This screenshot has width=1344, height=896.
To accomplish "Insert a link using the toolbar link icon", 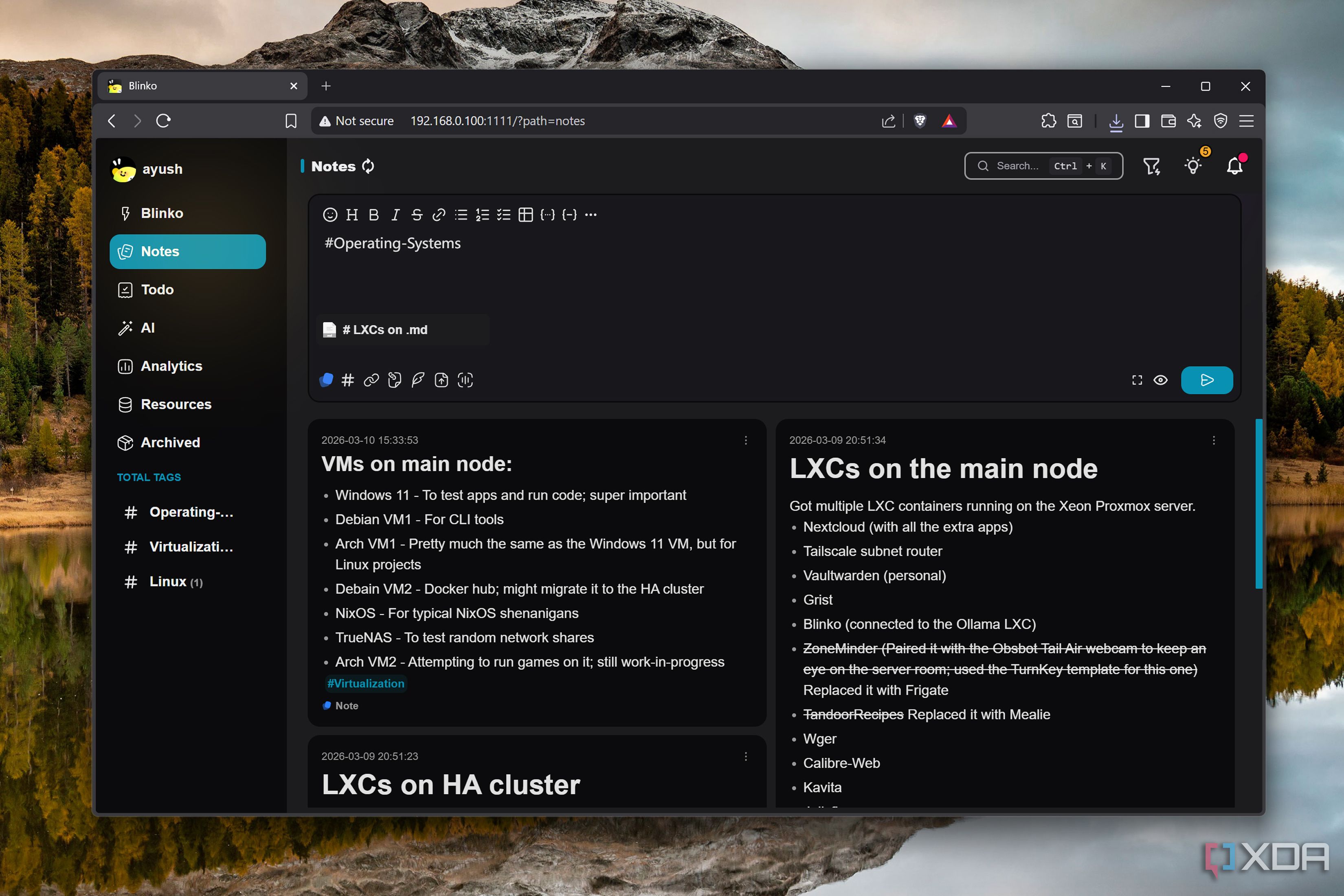I will point(439,215).
